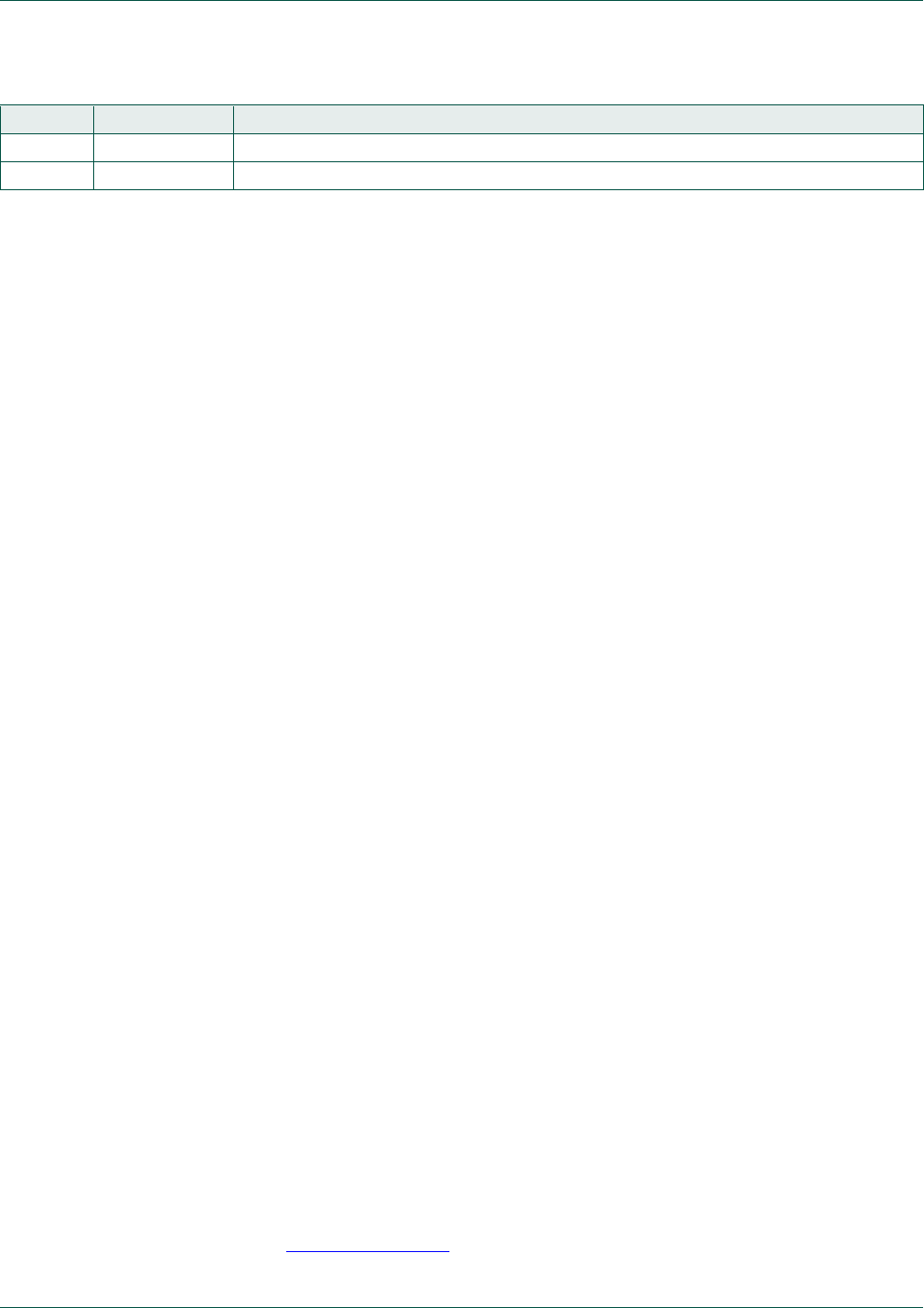Click the bottom border of the table
The height and width of the screenshot is (1308, 924).
coord(462,189)
